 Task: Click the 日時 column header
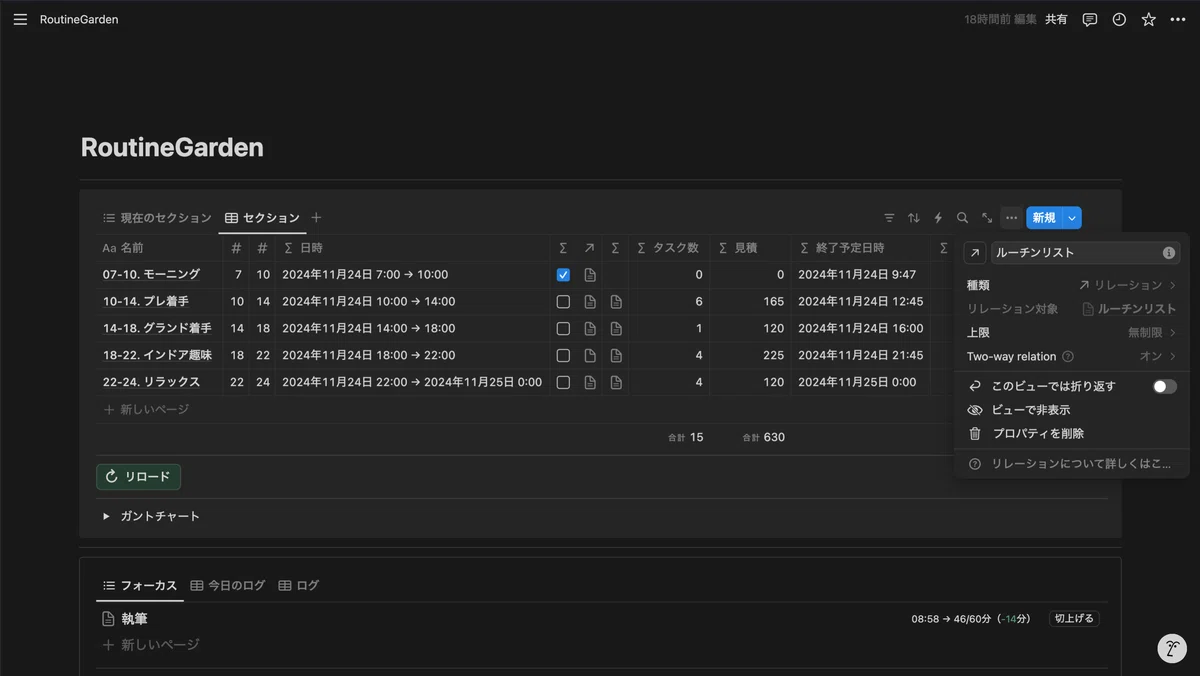(413, 247)
